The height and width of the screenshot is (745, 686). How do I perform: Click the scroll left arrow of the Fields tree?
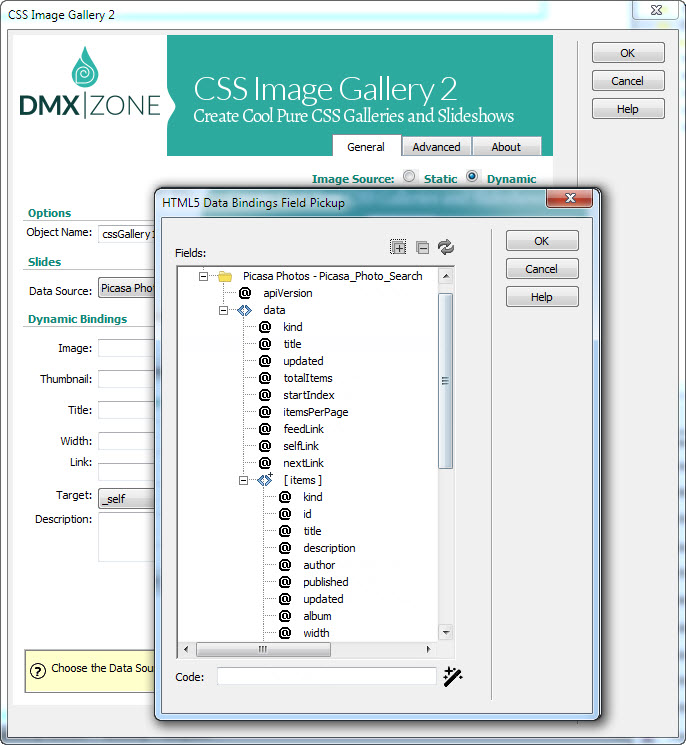[186, 649]
